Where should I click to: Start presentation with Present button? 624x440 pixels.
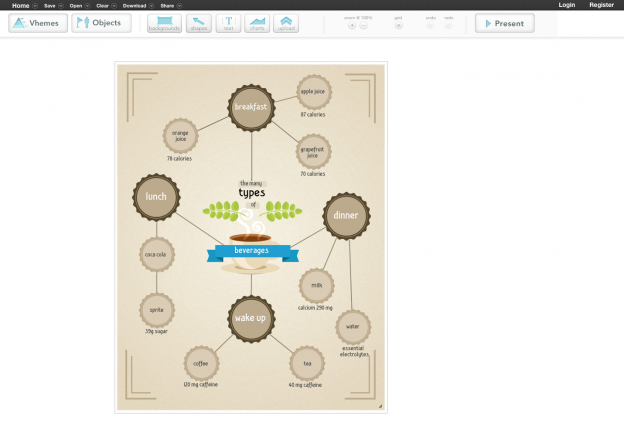pyautogui.click(x=504, y=23)
